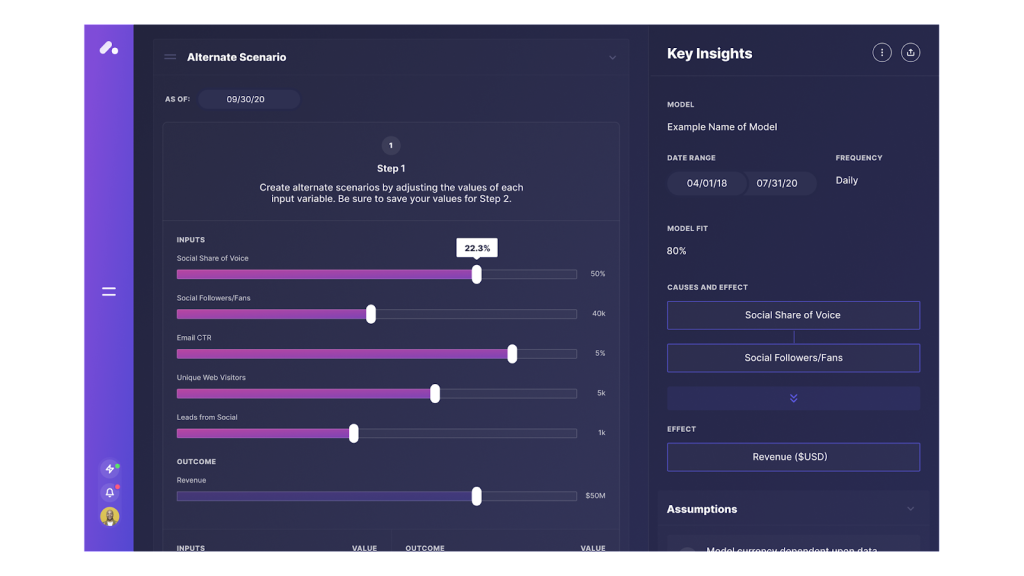Click the '5%' Email CTR maximum
The width and height of the screenshot is (1024, 576).
click(600, 353)
